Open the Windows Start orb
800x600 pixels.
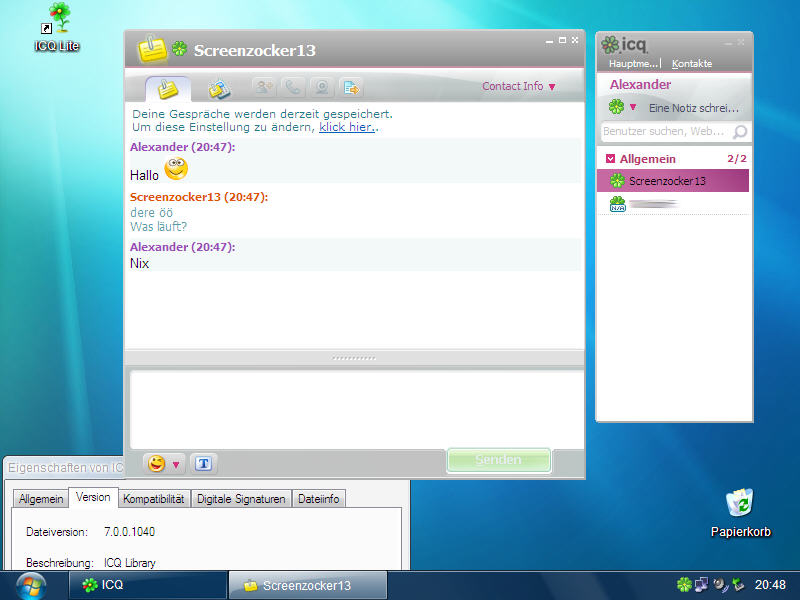click(x=31, y=585)
